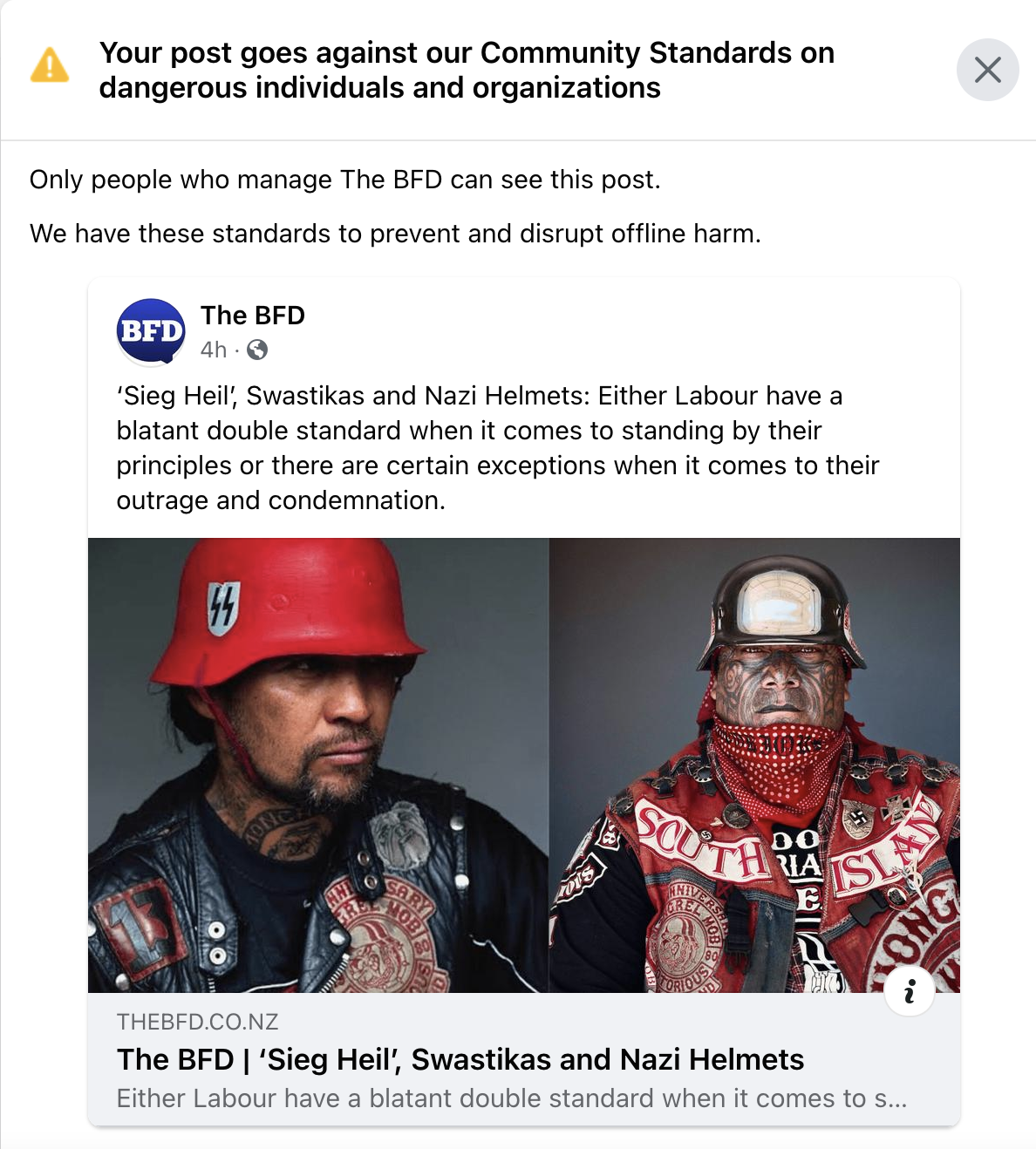This screenshot has height=1149, width=1036.
Task: Open the link info 'i' icon
Action: (x=910, y=991)
